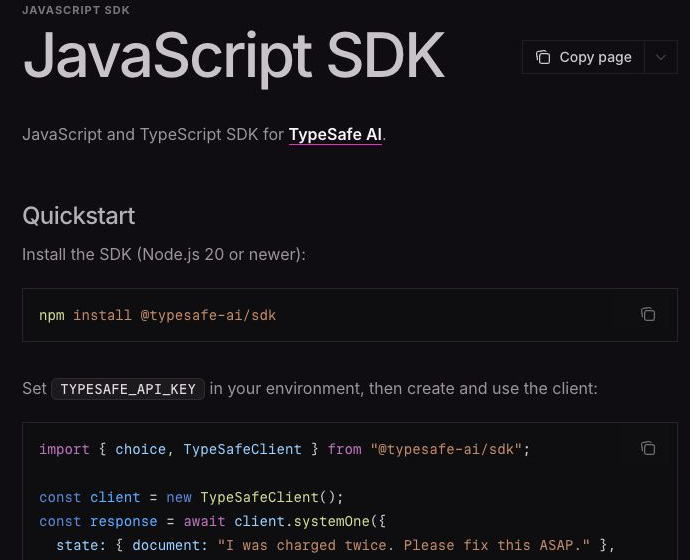Click the 'const client = new TypeSafeClient()' line

click(191, 497)
